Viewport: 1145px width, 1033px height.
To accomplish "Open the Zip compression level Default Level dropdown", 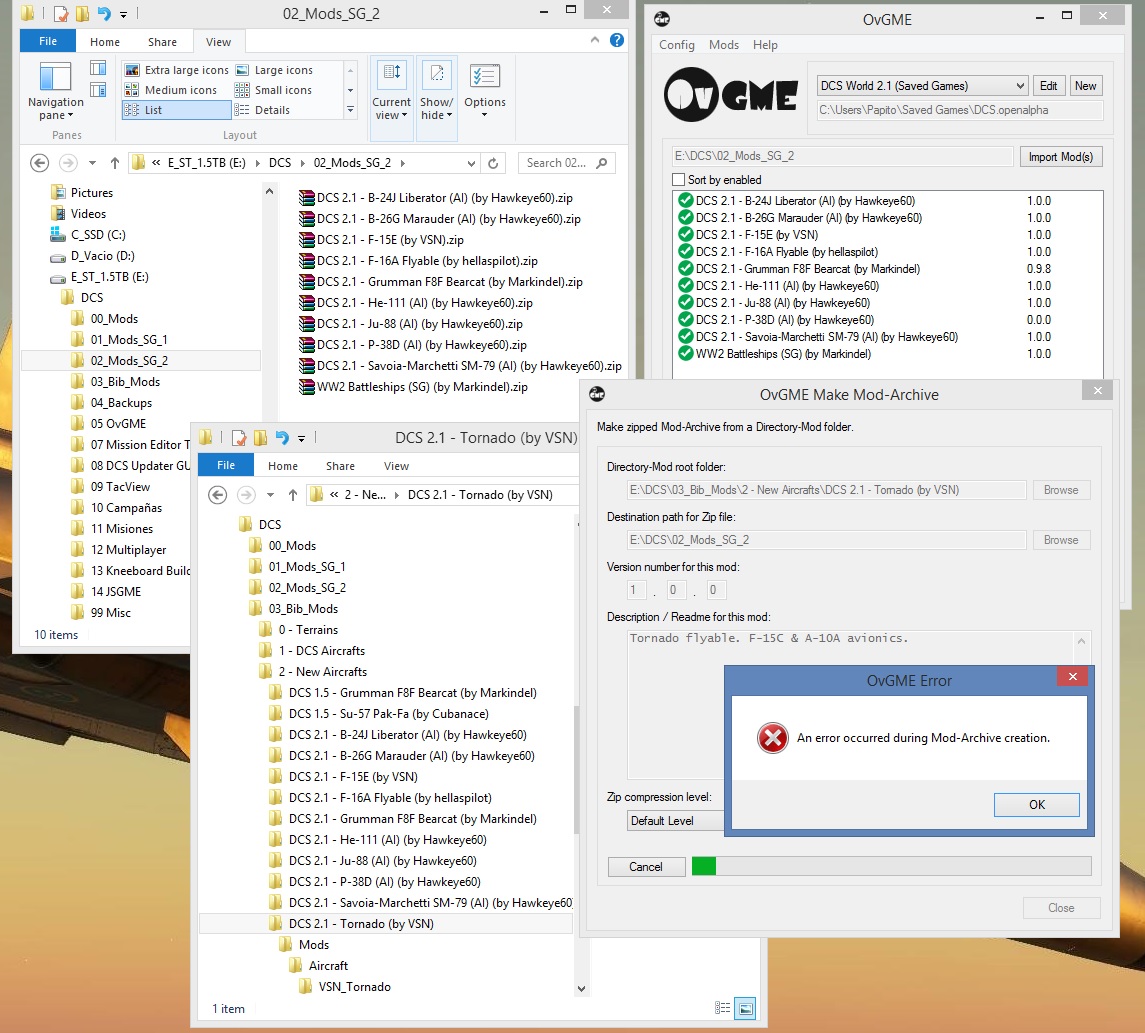I will [675, 821].
